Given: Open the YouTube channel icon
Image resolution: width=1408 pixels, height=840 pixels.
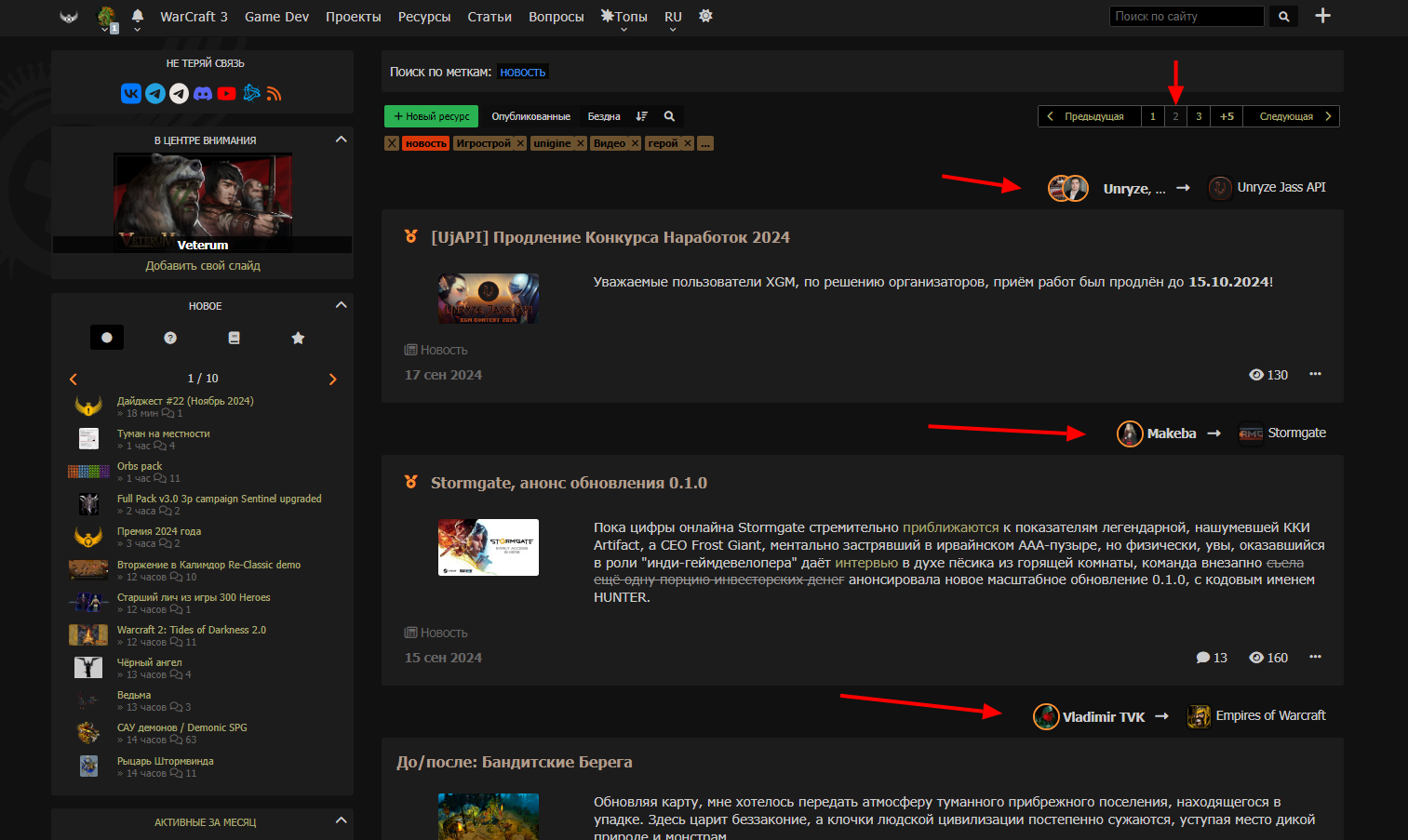Looking at the screenshot, I should 227,93.
